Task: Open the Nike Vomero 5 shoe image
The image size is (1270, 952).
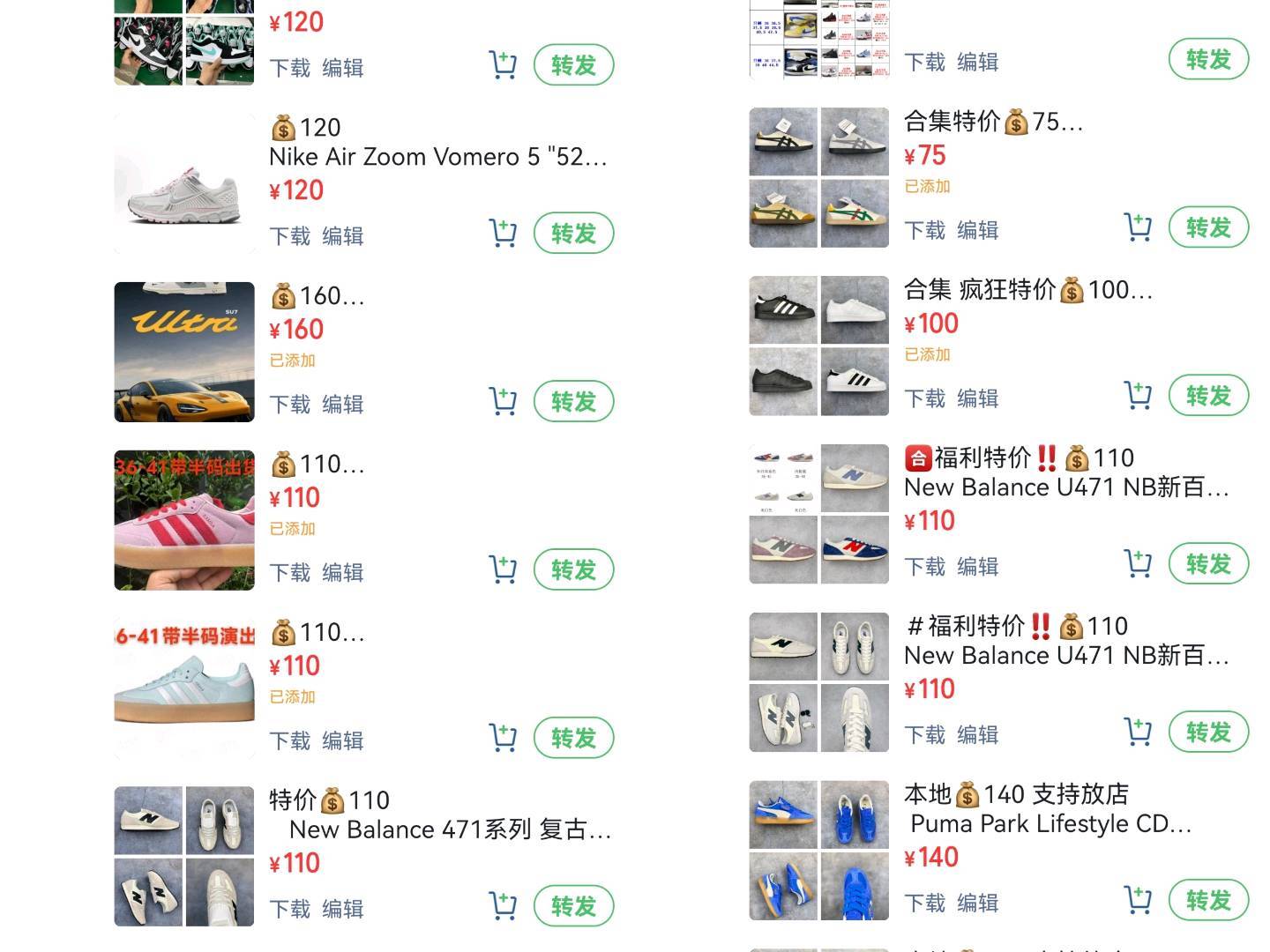Action: tap(184, 183)
